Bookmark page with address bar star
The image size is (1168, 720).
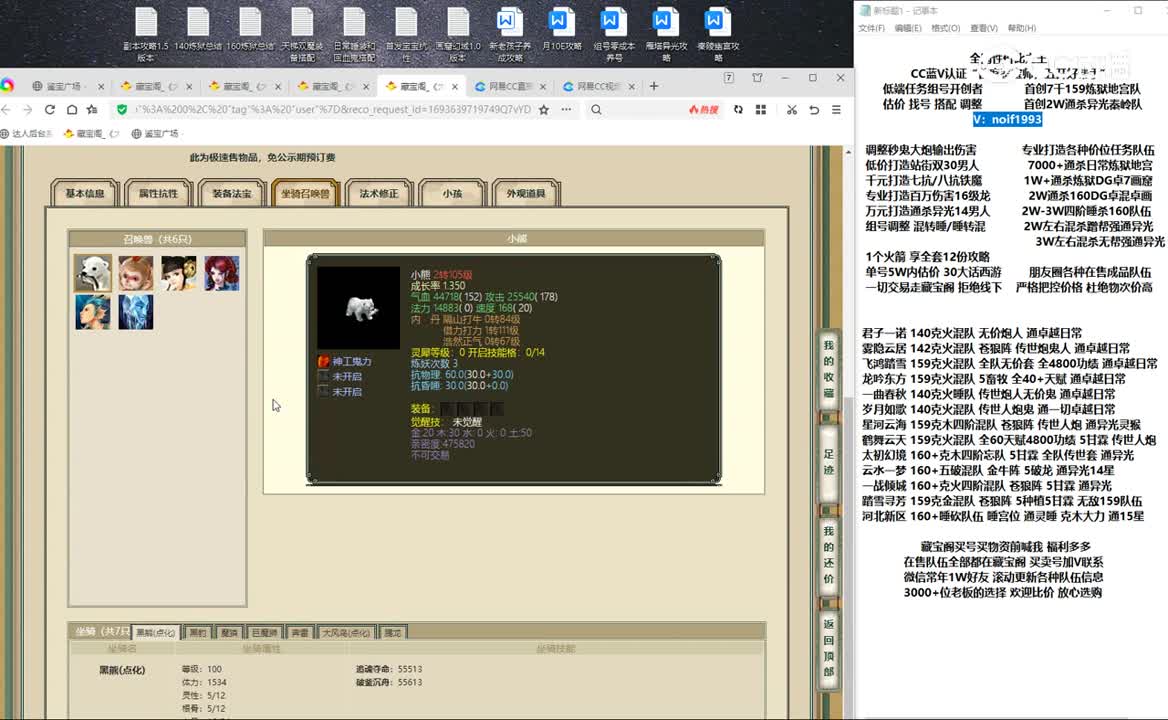pos(544,109)
